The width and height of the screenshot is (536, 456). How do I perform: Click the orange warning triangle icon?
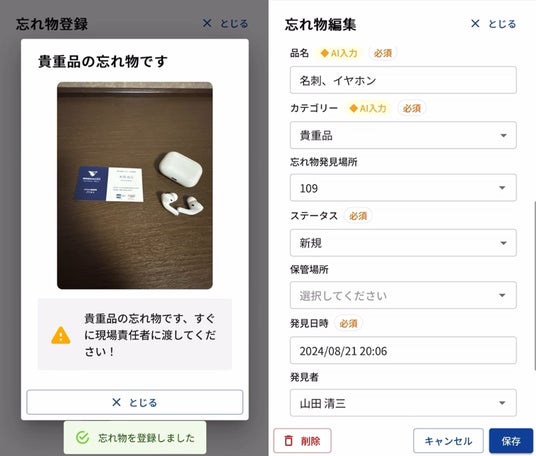[x=61, y=335]
